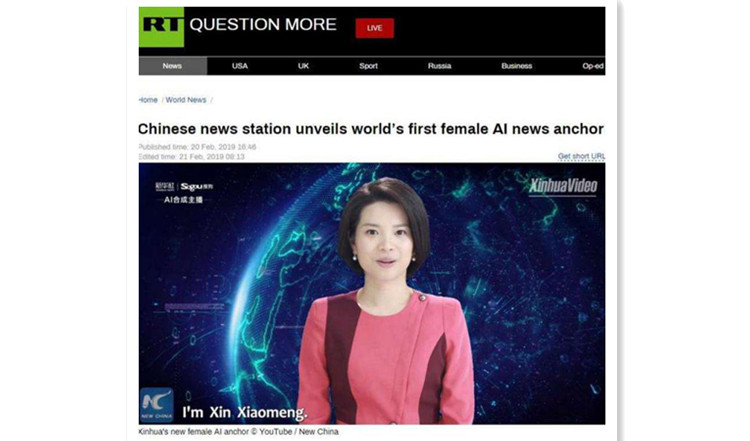Click the New China logo in image corner

pos(156,405)
